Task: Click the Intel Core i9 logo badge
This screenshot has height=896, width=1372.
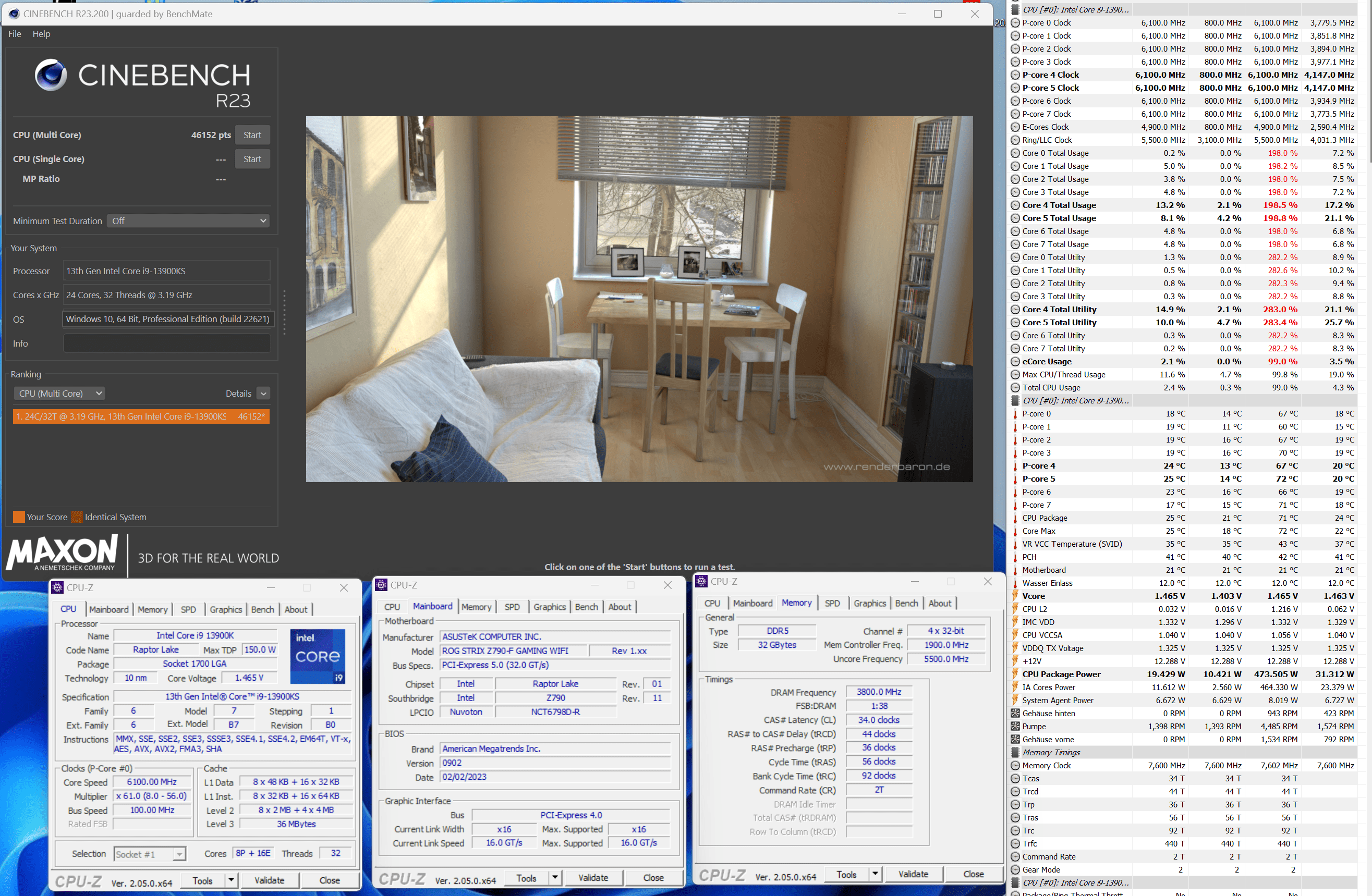Action: pos(317,656)
